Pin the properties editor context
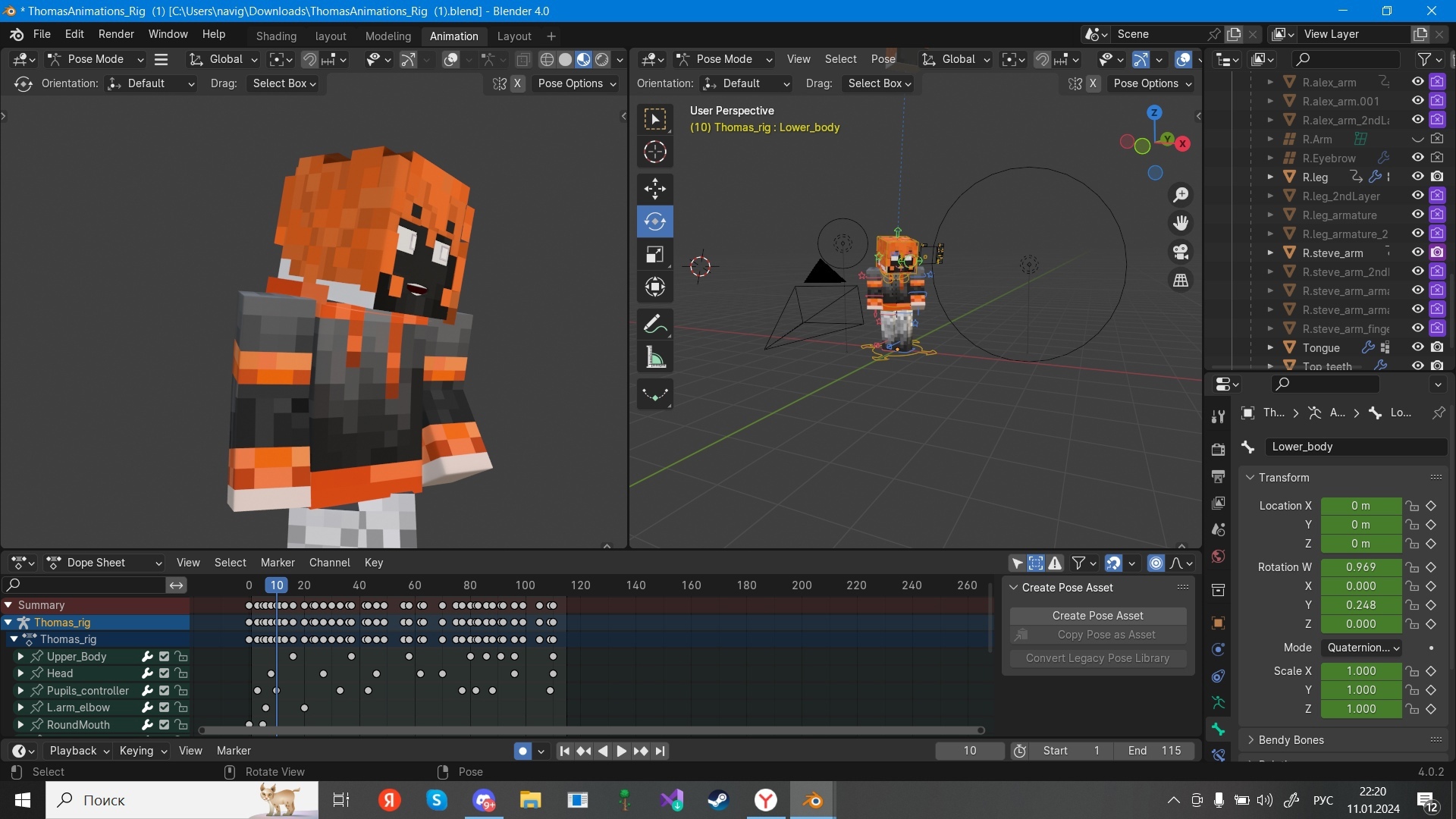This screenshot has height=819, width=1456. coord(1439,413)
